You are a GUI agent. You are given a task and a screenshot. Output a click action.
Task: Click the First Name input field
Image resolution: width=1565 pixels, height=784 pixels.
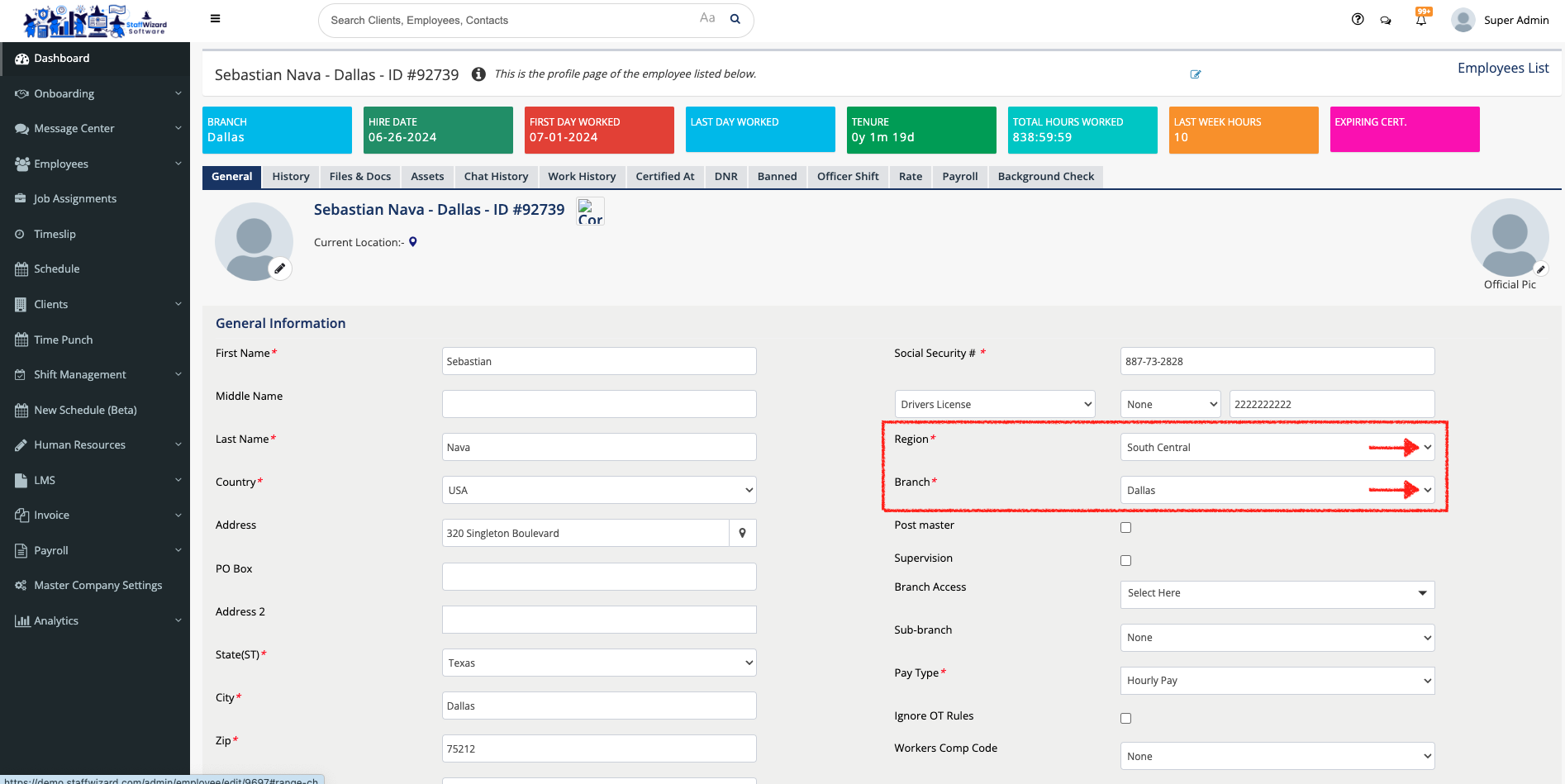point(598,361)
